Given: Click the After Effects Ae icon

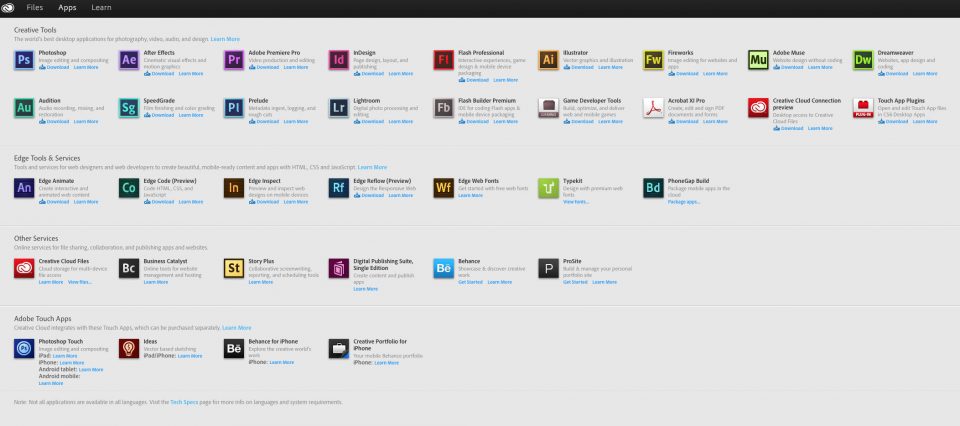Looking at the screenshot, I should 129,60.
